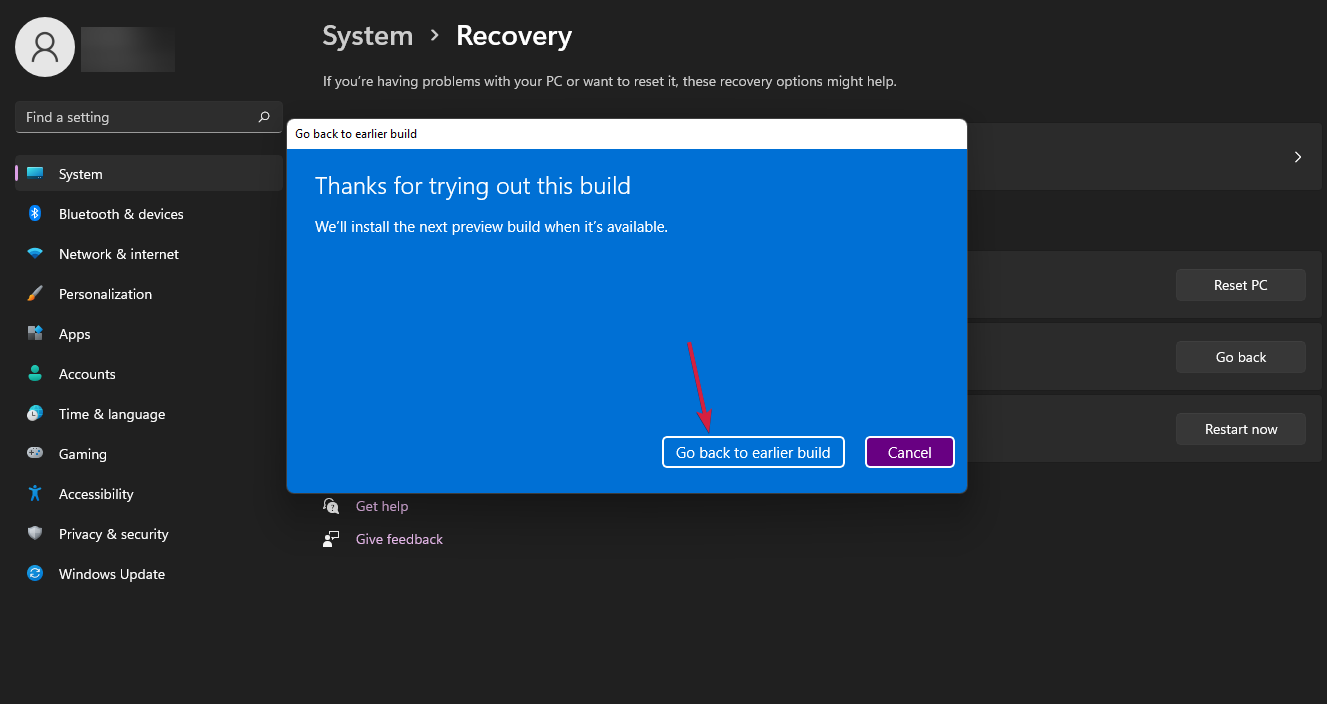Screen dimensions: 1327x704
Task: Open Gaming settings via the Xbox icon
Action: tap(35, 453)
